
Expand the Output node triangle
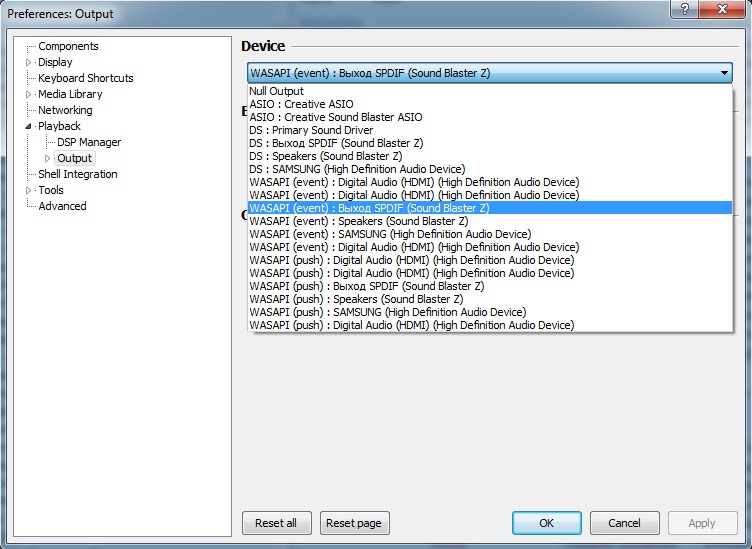coord(47,158)
